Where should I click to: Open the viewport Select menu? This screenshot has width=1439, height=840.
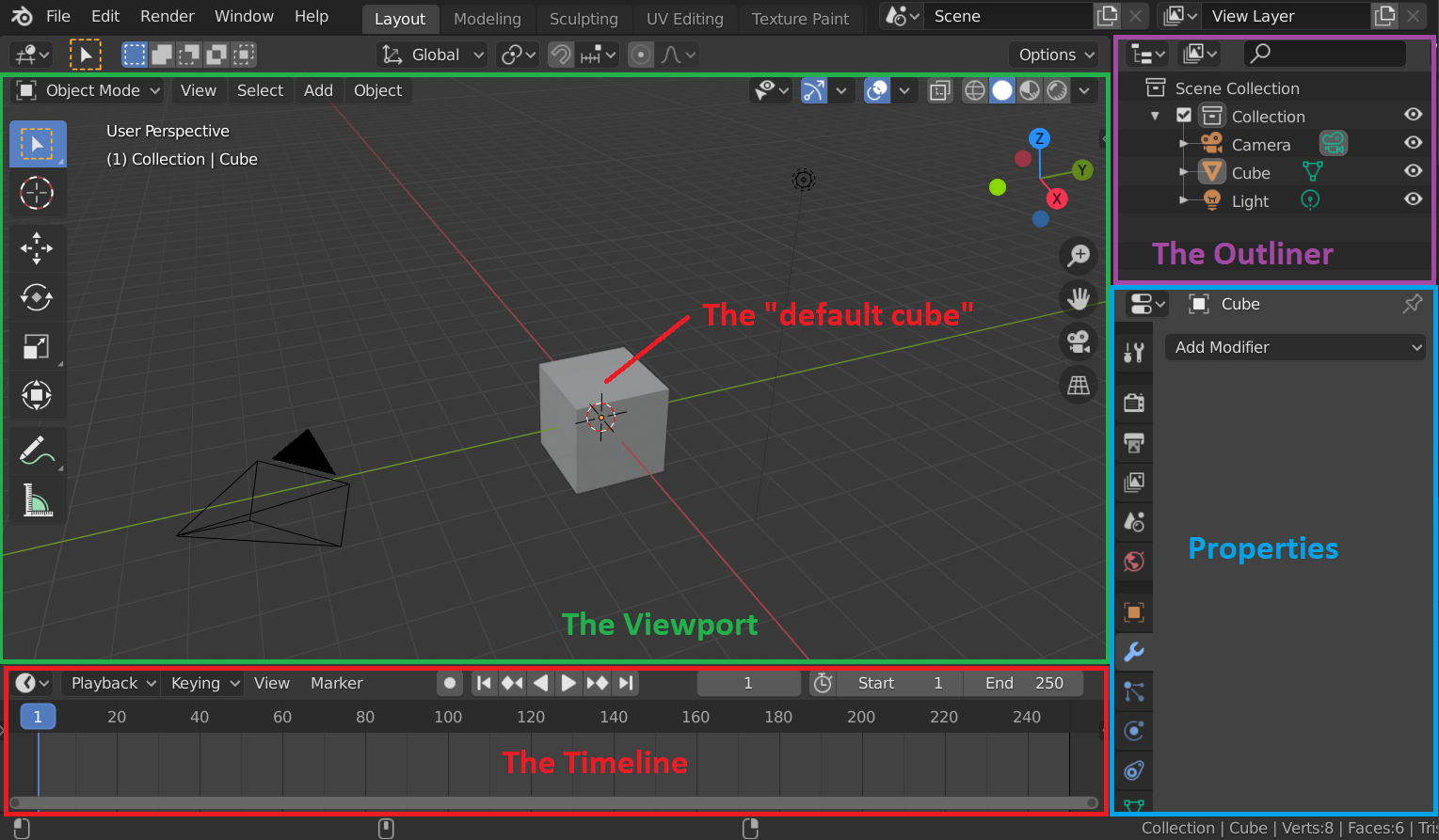point(260,90)
